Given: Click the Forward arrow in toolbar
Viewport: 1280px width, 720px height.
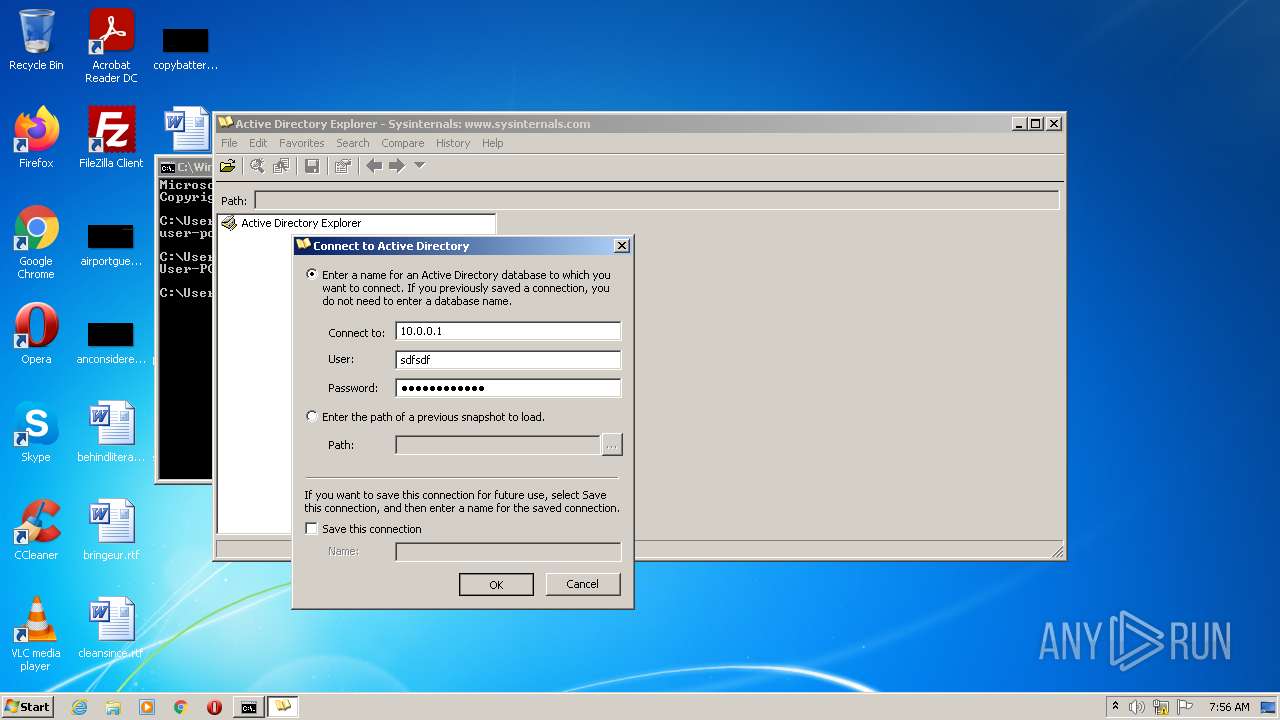Looking at the screenshot, I should pyautogui.click(x=397, y=166).
